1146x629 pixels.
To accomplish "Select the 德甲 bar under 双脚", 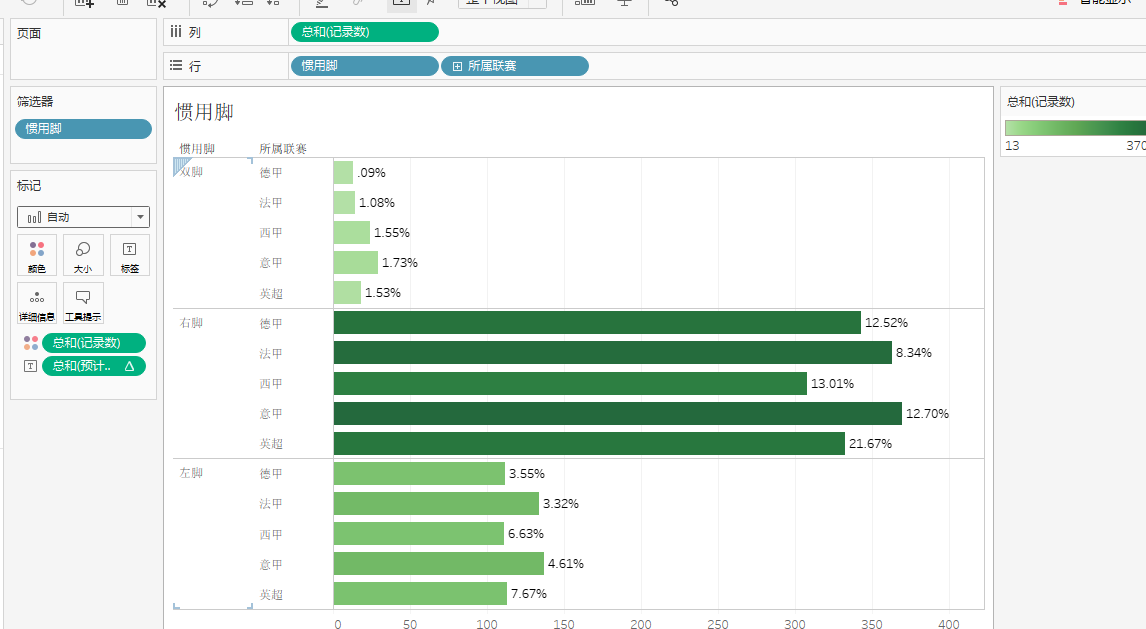I will 344,172.
